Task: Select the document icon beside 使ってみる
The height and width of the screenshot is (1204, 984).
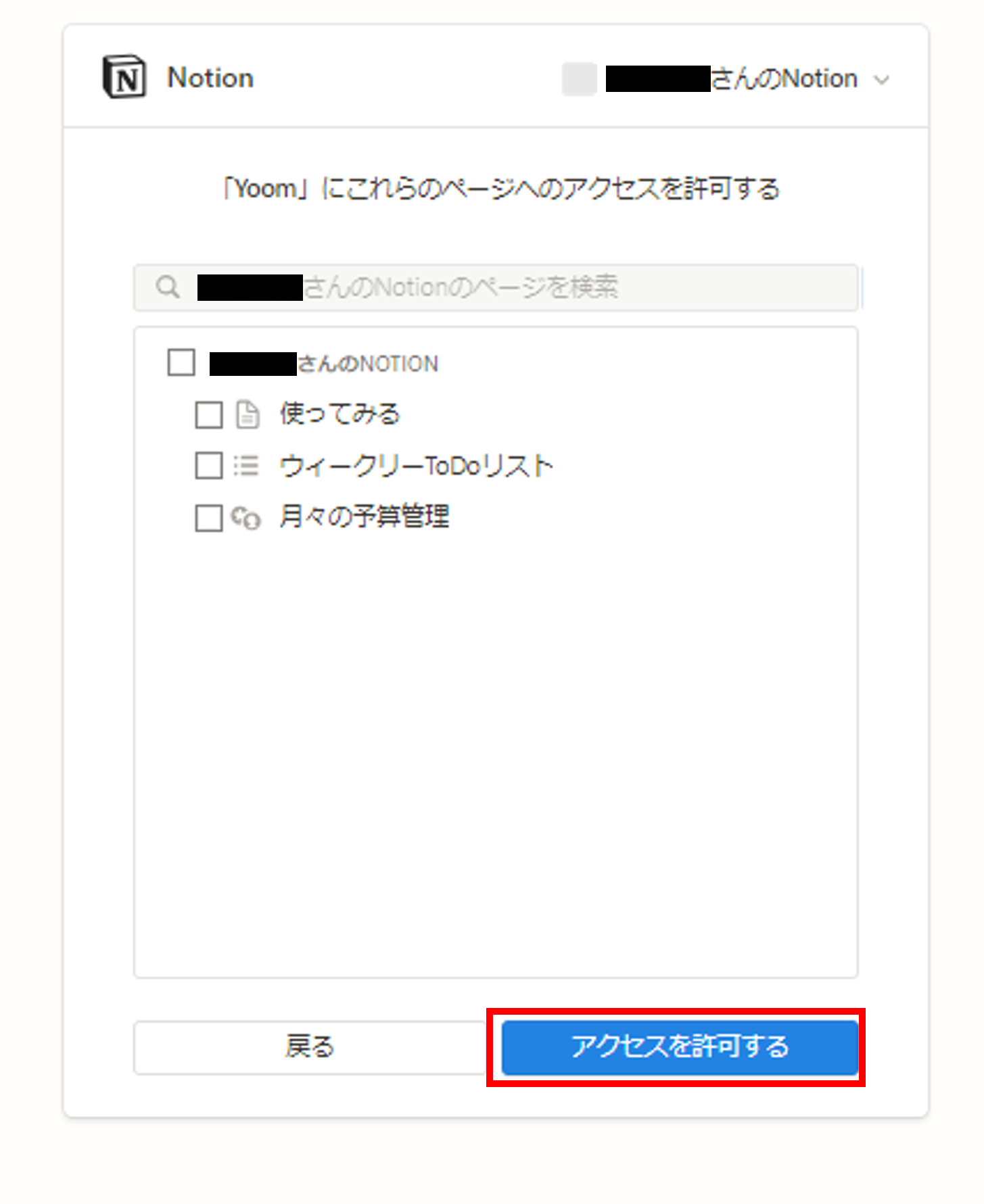Action: [x=246, y=414]
